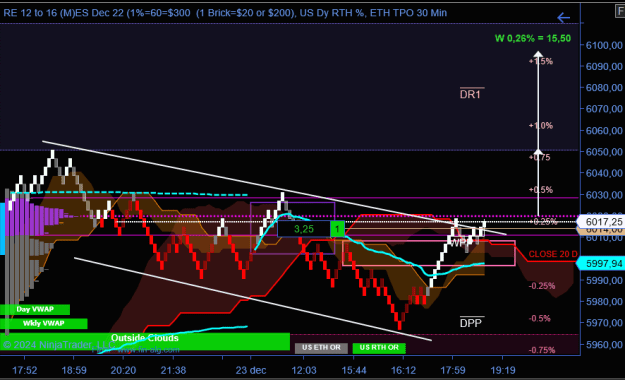This screenshot has width=625, height=380.
Task: Click the 6080,00 price axis label
Action: click(x=604, y=87)
